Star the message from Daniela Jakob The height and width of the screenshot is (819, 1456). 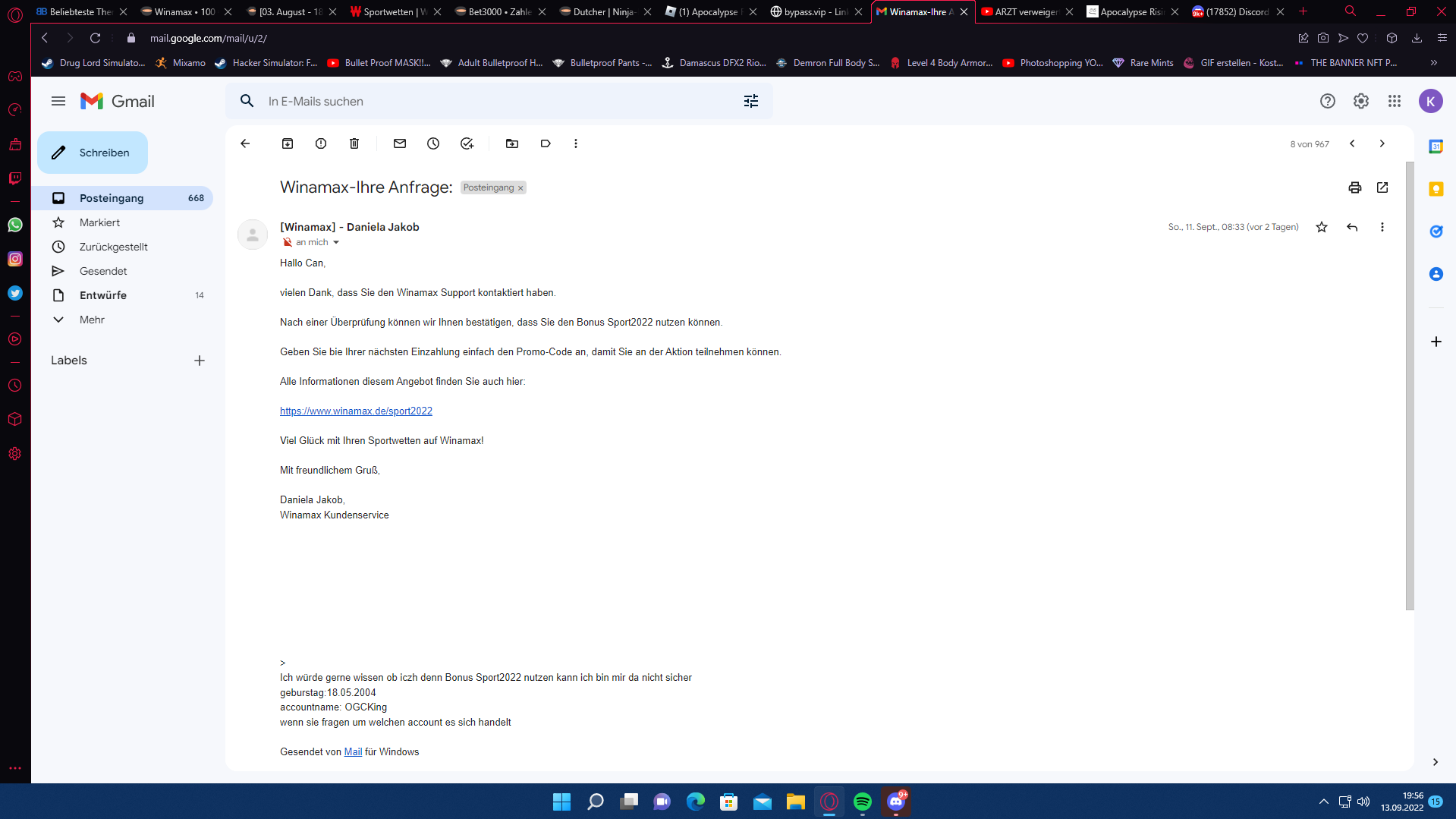tap(1322, 227)
